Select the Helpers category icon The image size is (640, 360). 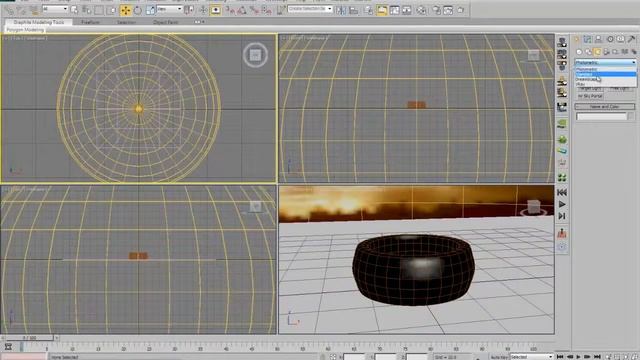point(616,52)
